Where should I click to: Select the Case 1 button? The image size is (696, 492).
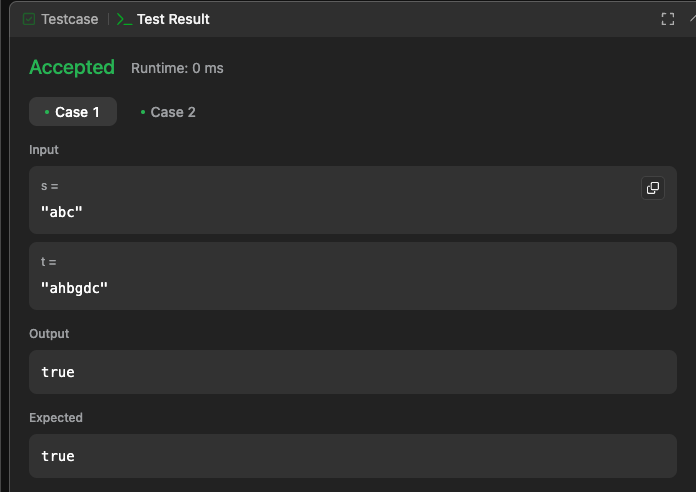point(73,111)
